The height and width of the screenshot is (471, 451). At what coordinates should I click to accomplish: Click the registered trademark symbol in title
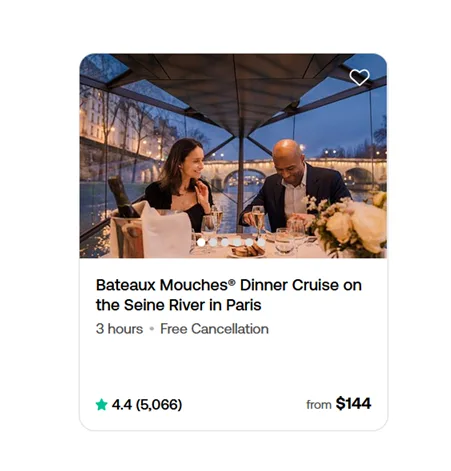tap(232, 282)
